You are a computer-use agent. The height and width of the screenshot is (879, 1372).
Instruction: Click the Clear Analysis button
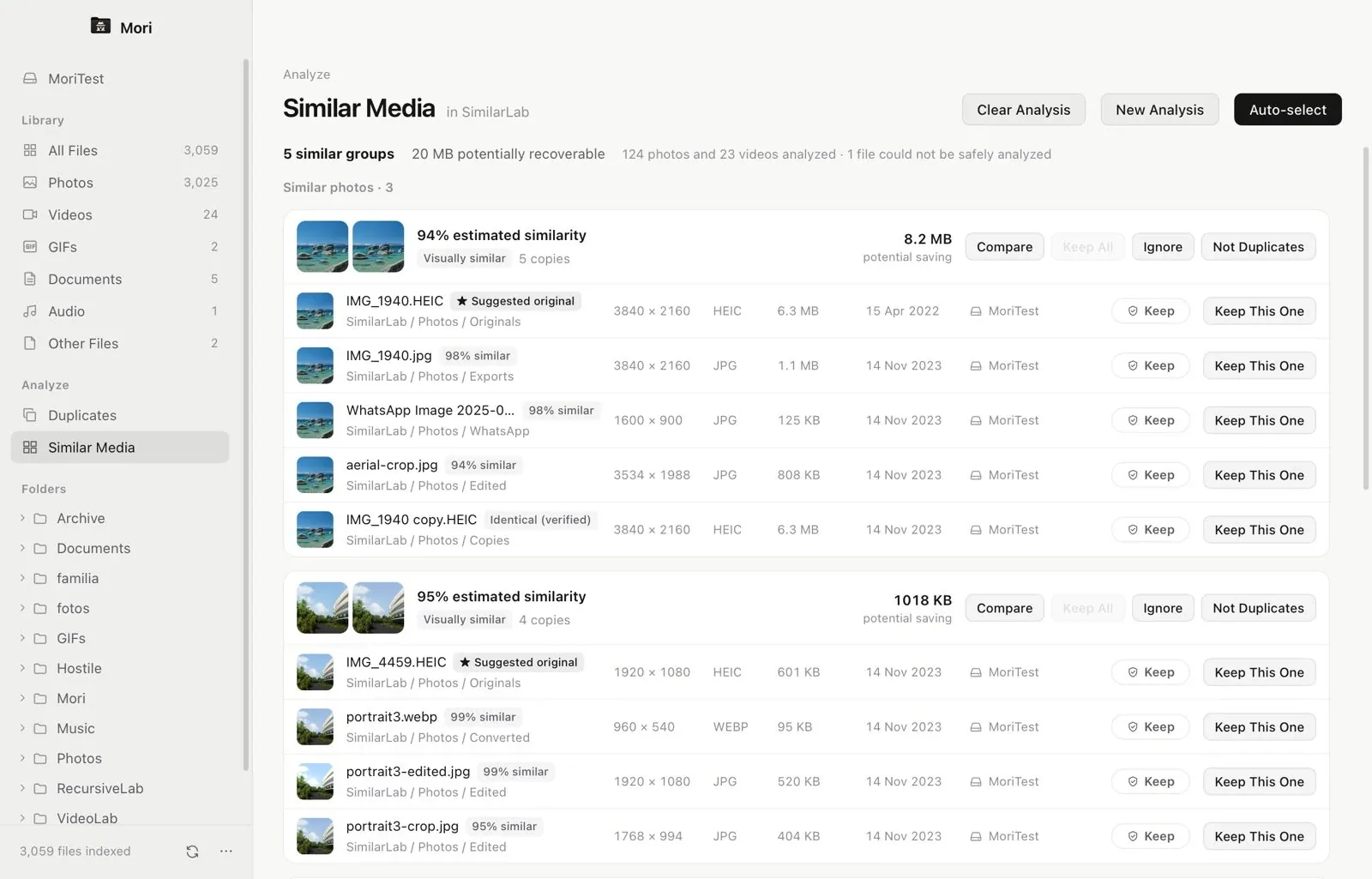tap(1024, 110)
